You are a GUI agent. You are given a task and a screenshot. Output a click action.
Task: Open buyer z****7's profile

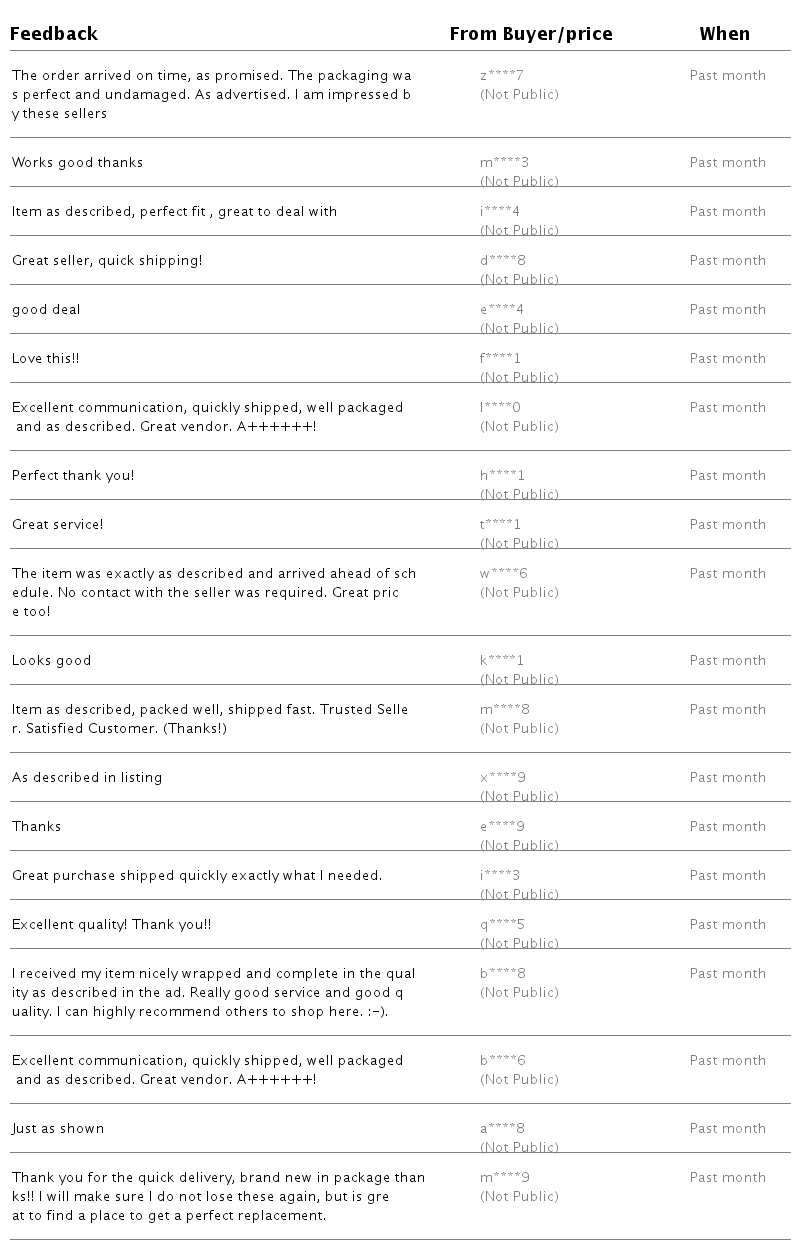(502, 76)
